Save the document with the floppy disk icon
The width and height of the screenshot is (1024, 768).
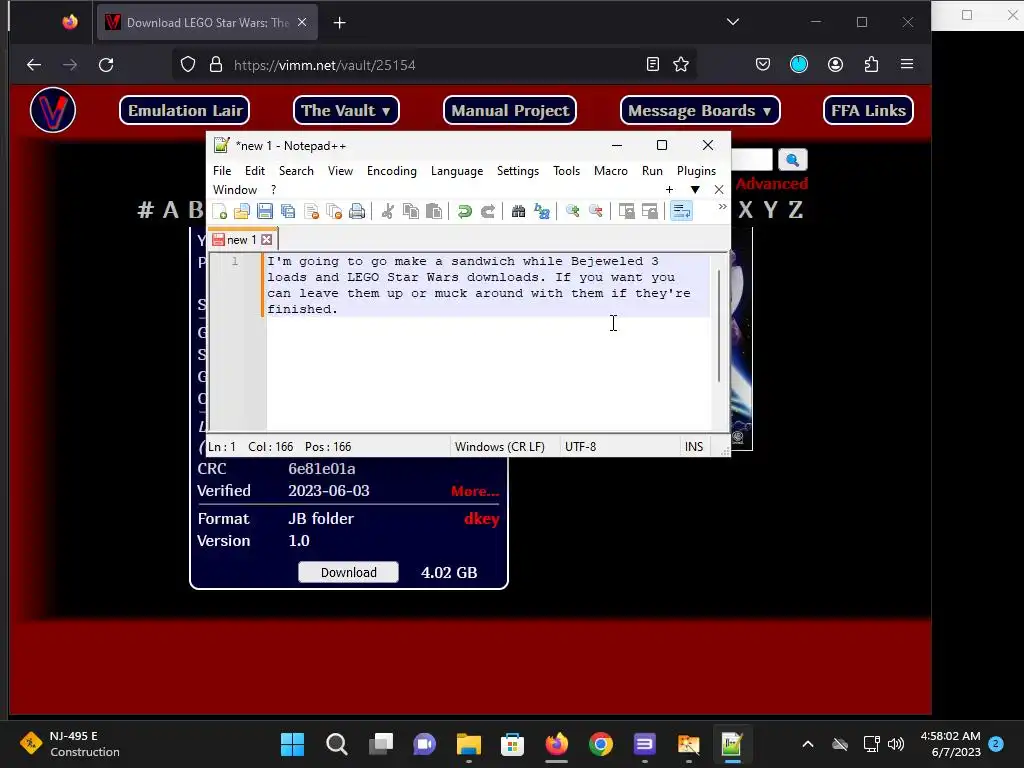264,212
